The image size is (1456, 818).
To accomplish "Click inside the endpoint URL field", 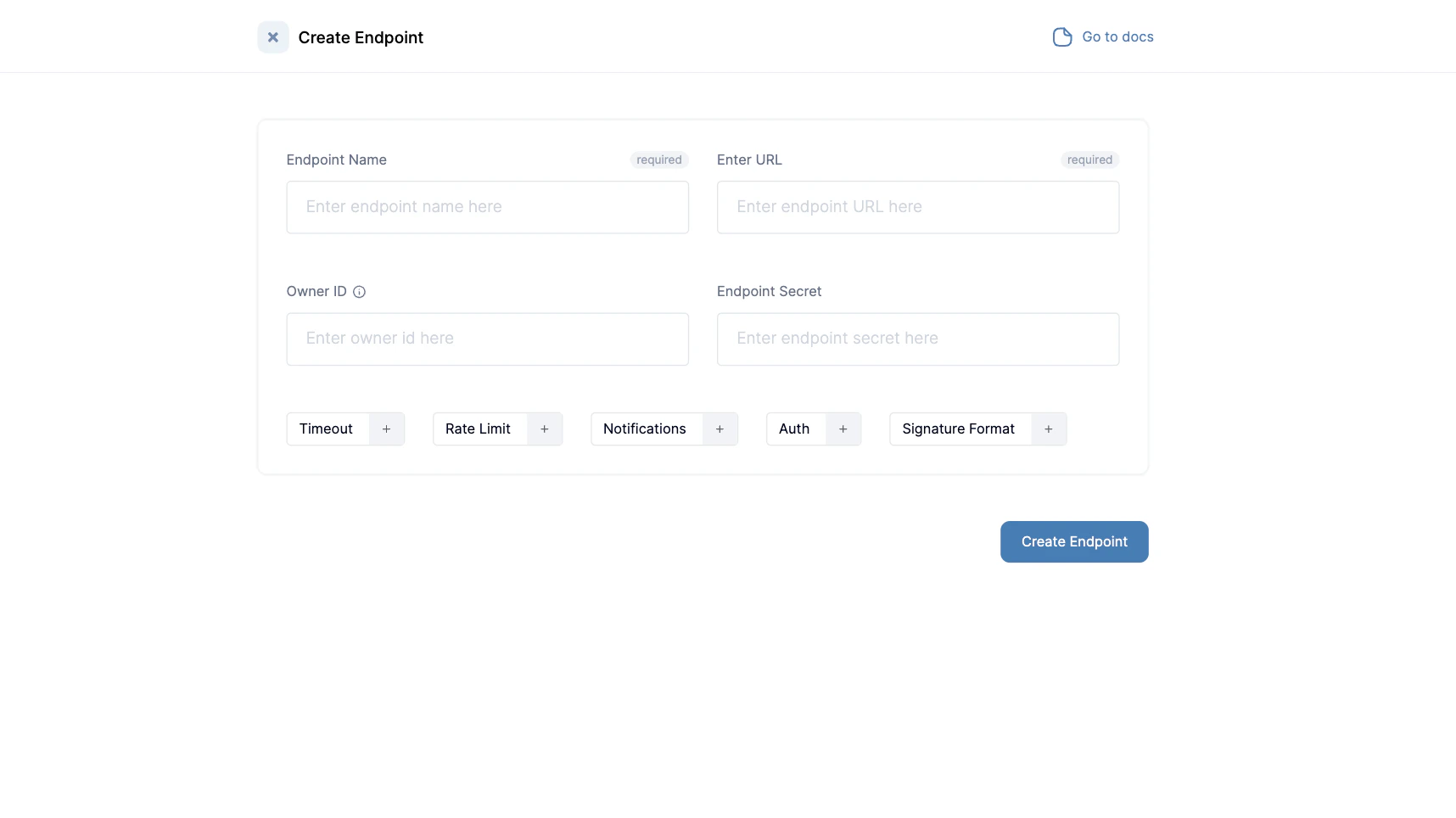I will point(918,206).
